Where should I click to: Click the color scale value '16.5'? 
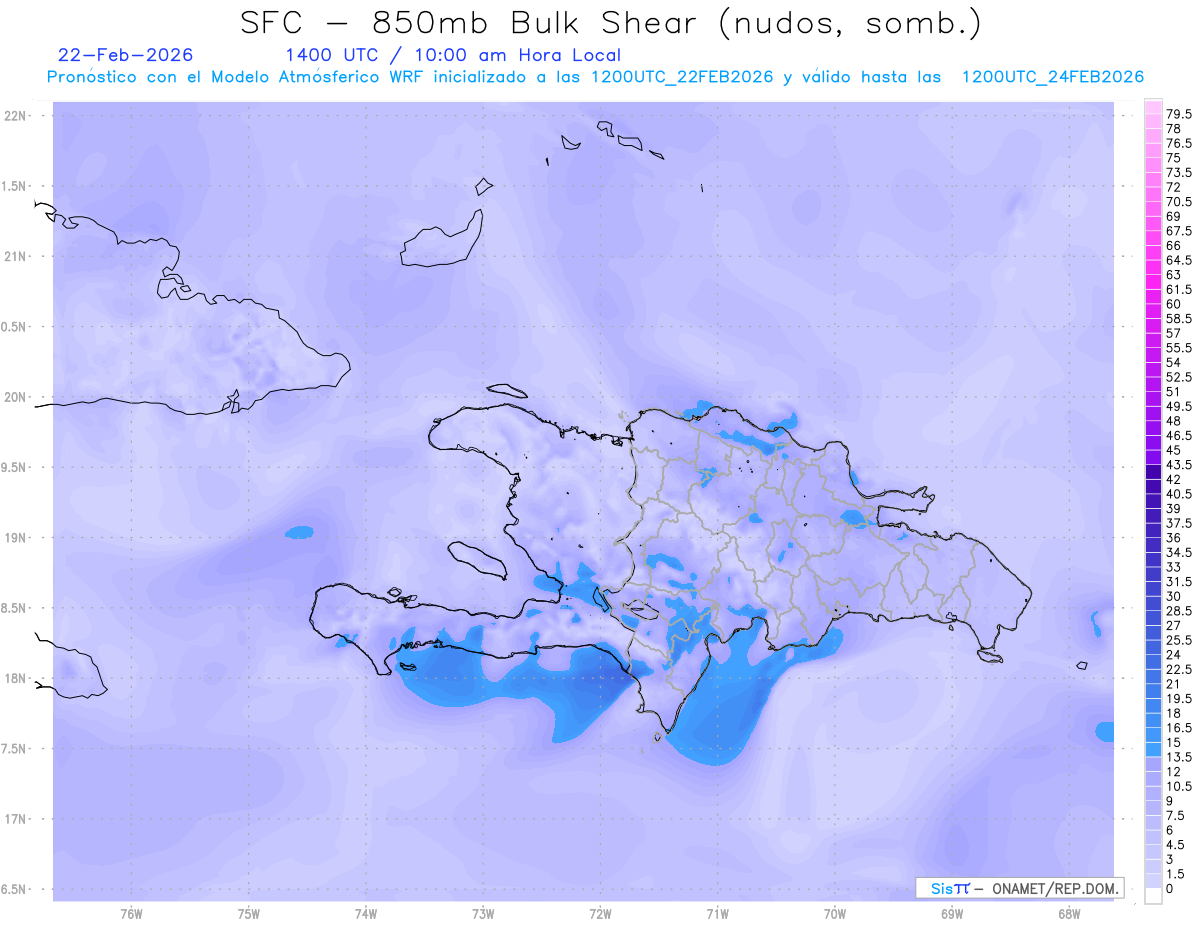pos(1179,728)
